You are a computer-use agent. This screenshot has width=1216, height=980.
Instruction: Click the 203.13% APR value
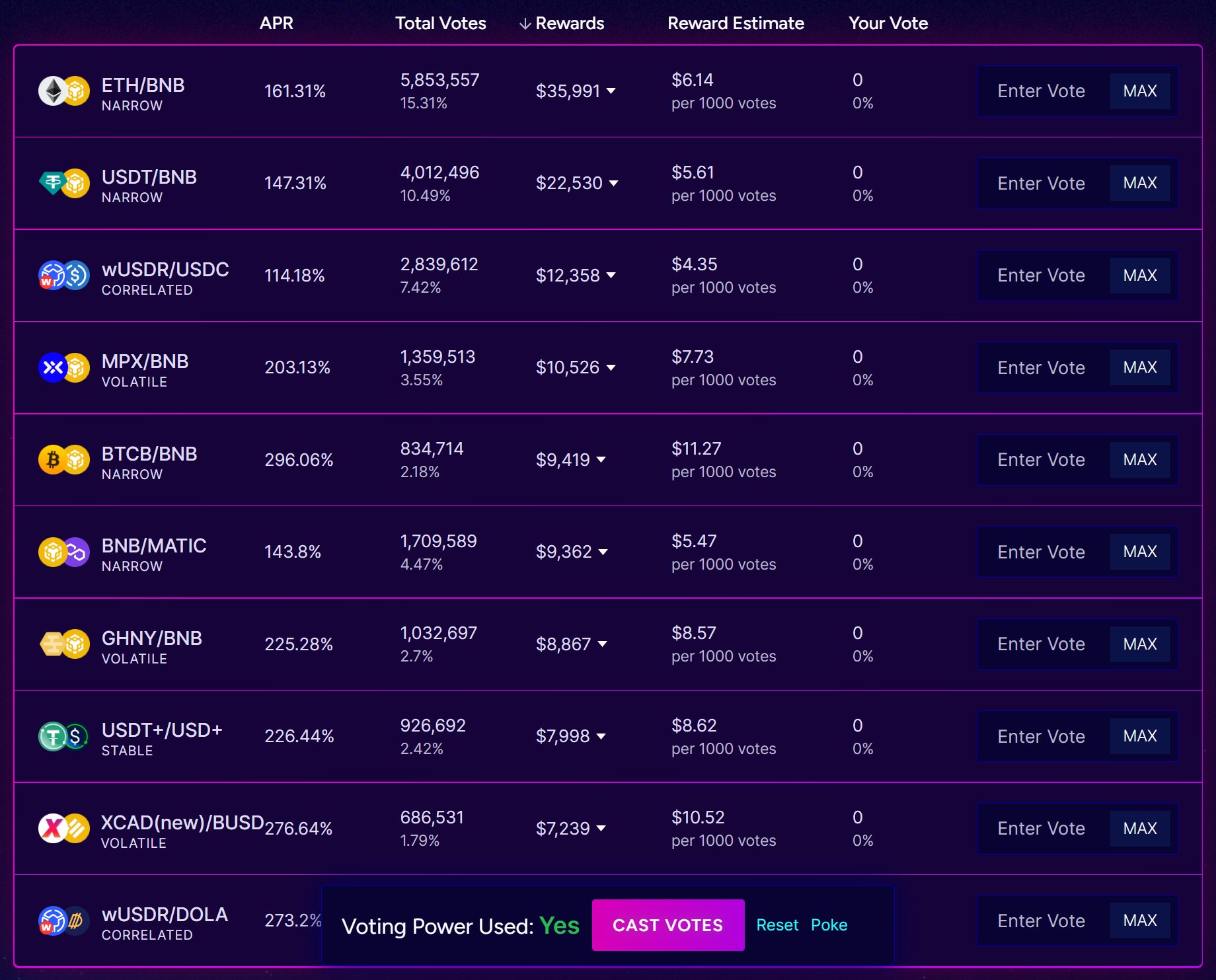(297, 367)
